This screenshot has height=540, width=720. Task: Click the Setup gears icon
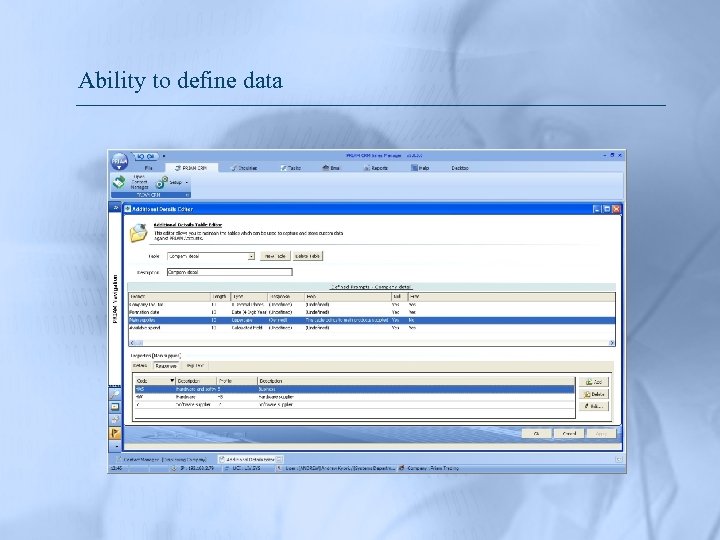pos(162,182)
